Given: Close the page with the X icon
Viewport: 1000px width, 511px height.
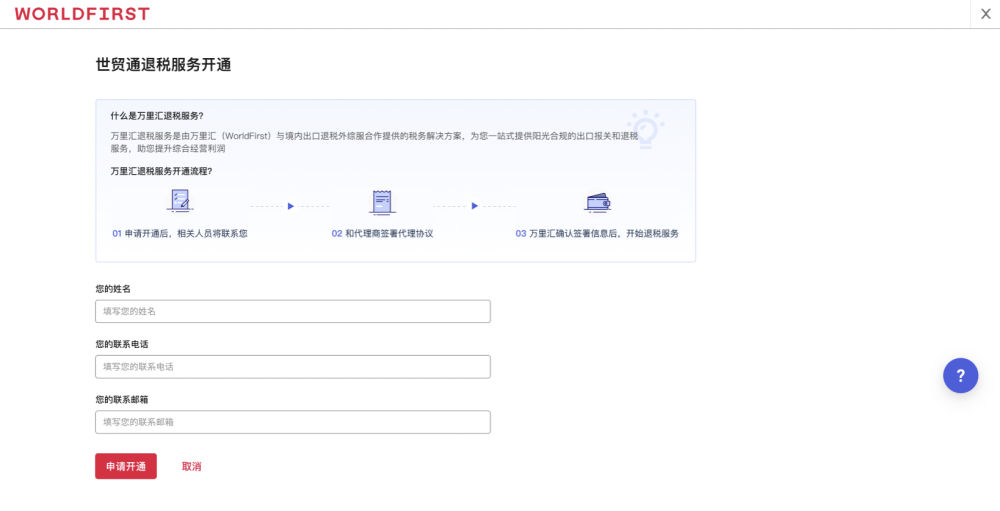Looking at the screenshot, I should [x=985, y=14].
